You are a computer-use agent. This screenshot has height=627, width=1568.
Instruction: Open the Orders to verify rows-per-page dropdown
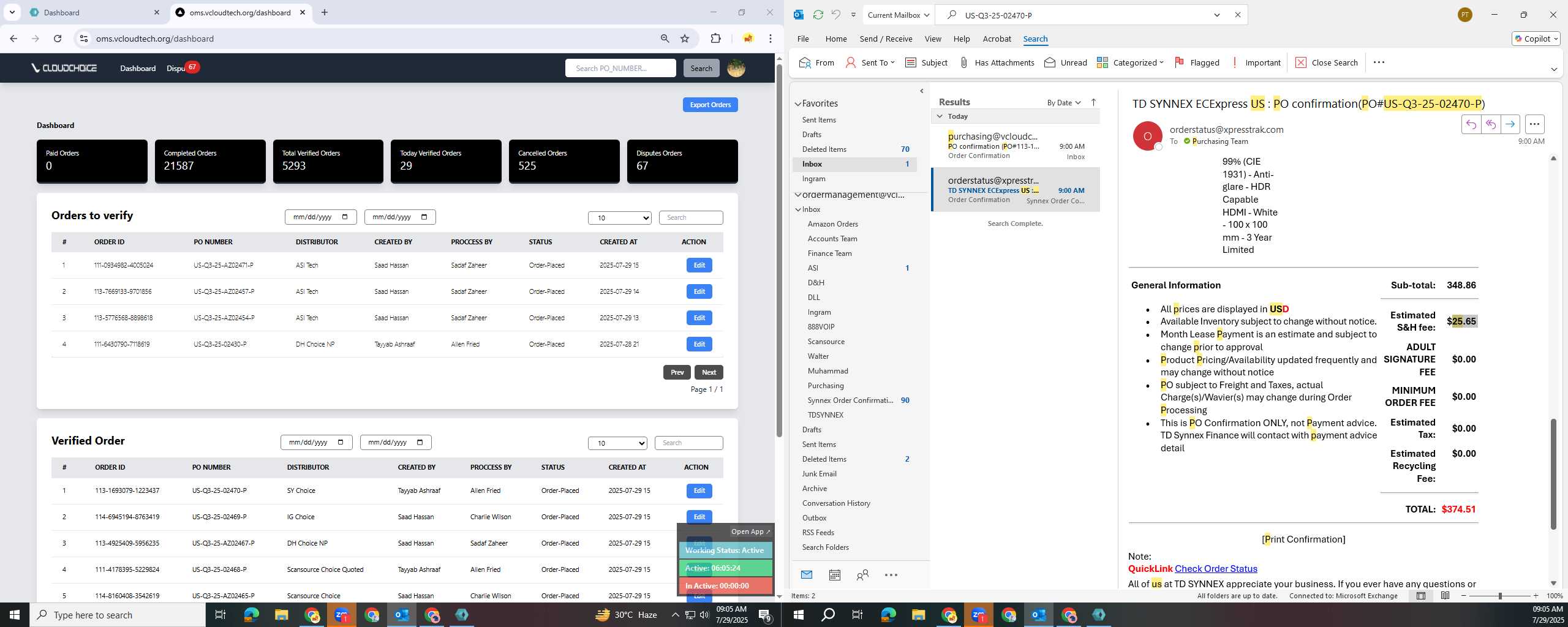click(x=619, y=218)
